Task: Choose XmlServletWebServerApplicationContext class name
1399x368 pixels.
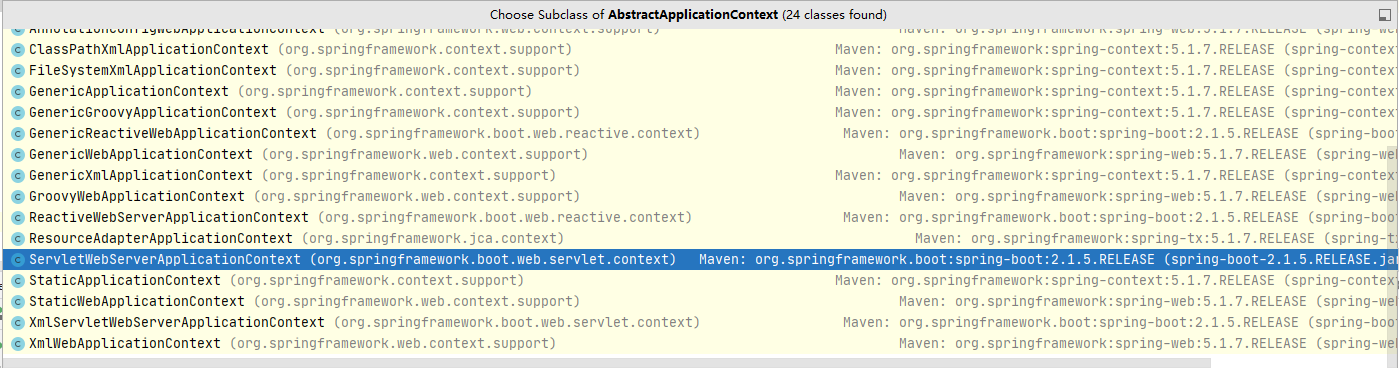Action: coord(177,322)
